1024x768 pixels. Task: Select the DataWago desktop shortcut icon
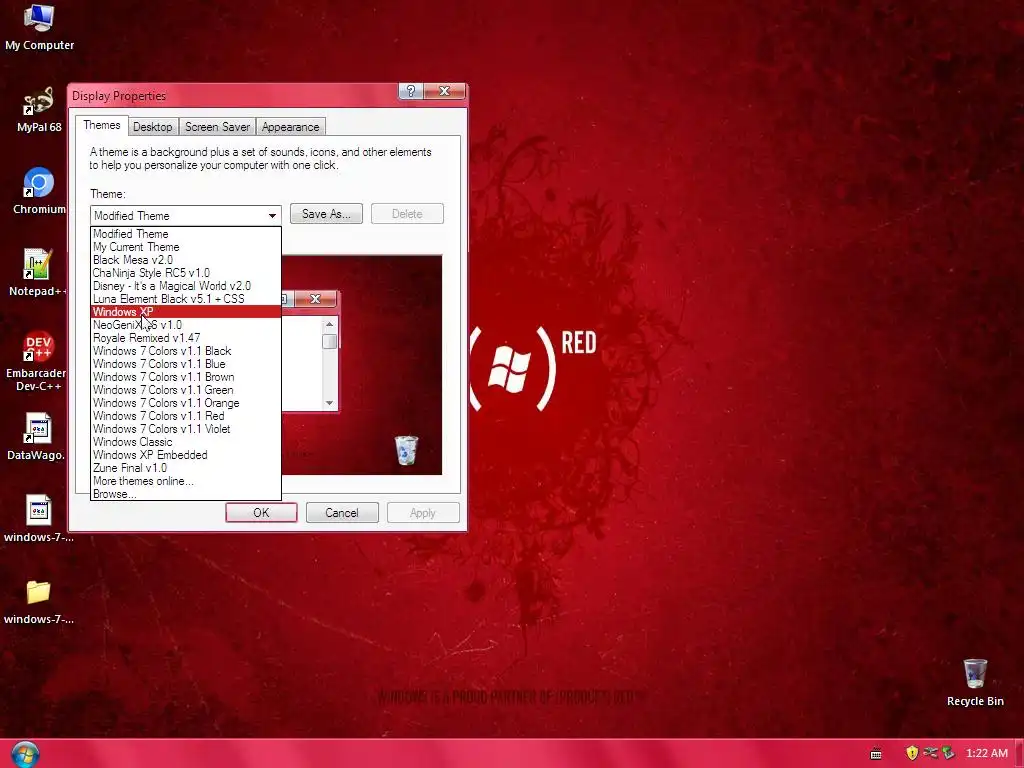37,437
